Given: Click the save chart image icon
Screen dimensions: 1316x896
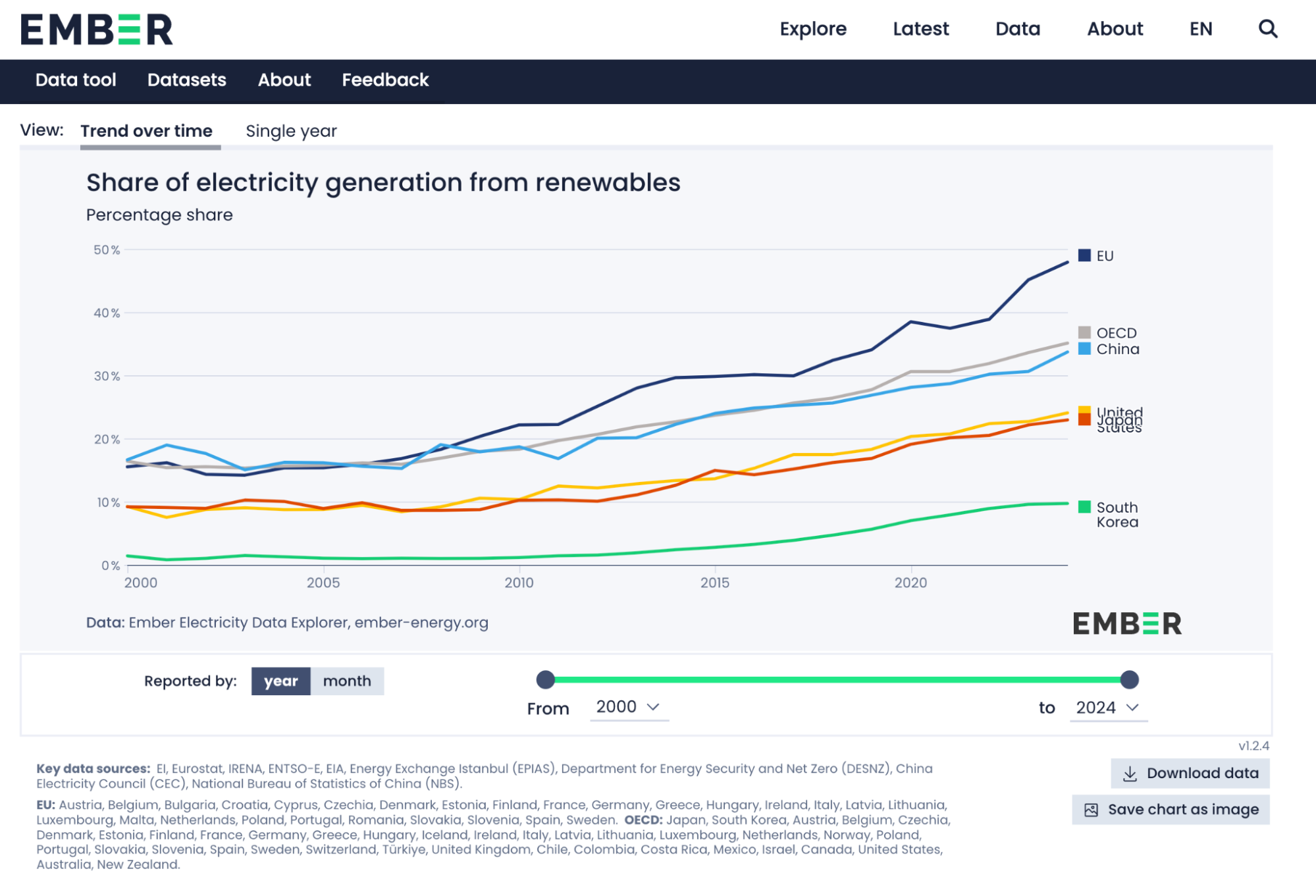Looking at the screenshot, I should [1091, 810].
